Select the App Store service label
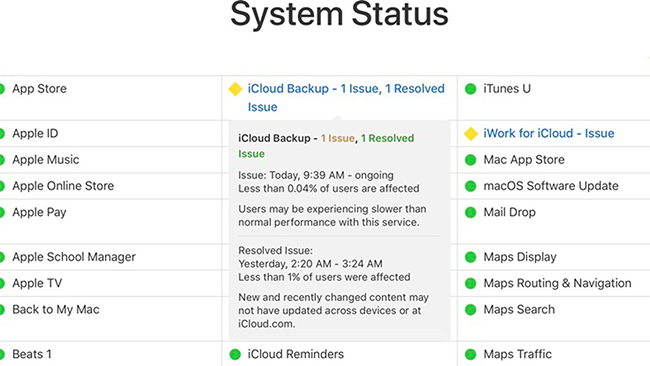 pyautogui.click(x=39, y=89)
